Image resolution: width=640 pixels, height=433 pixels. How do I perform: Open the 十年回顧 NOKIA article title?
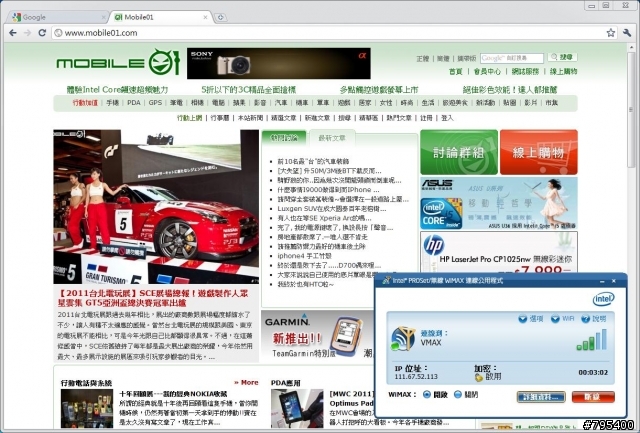(173, 394)
